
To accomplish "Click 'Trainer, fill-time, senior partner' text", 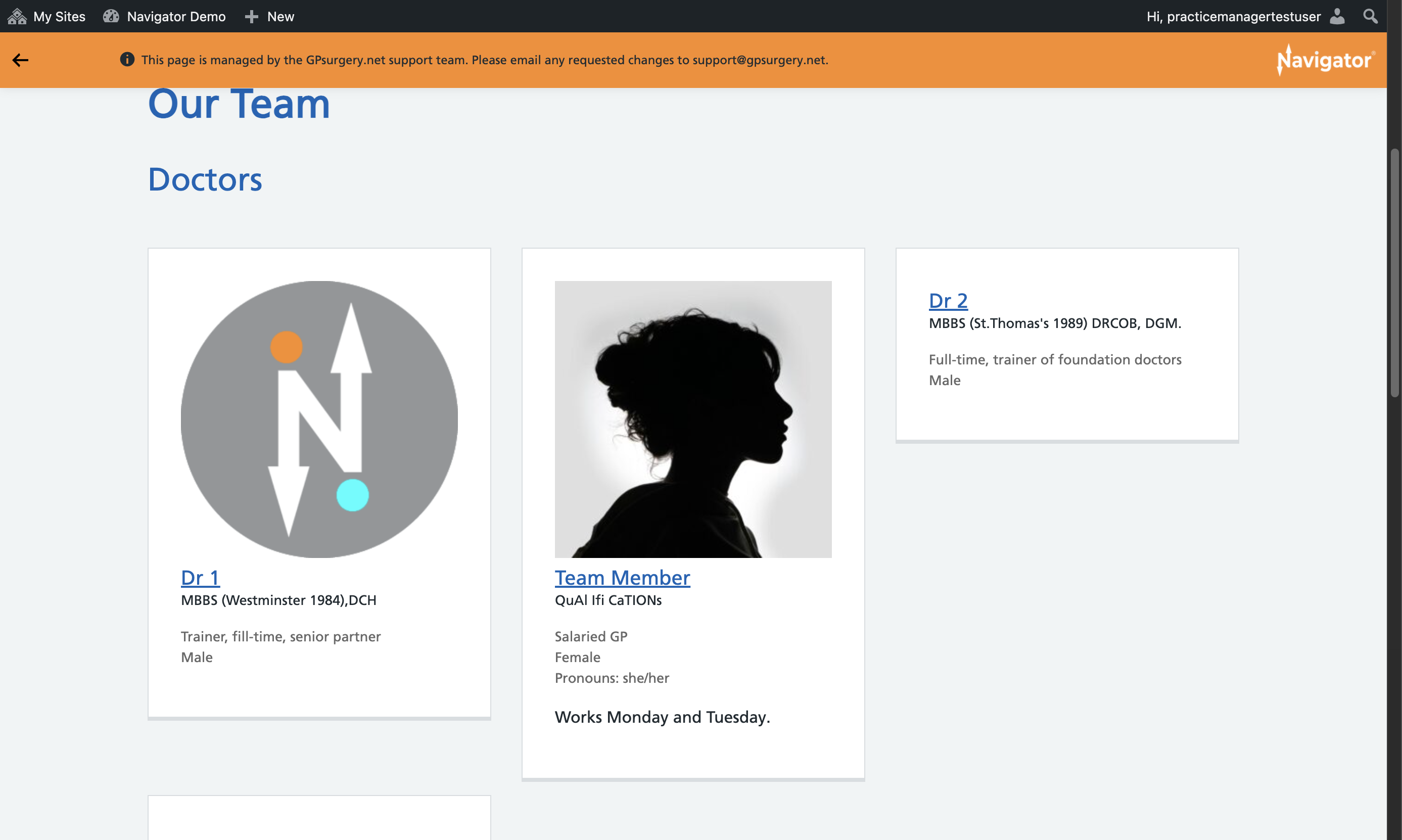I will 281,637.
